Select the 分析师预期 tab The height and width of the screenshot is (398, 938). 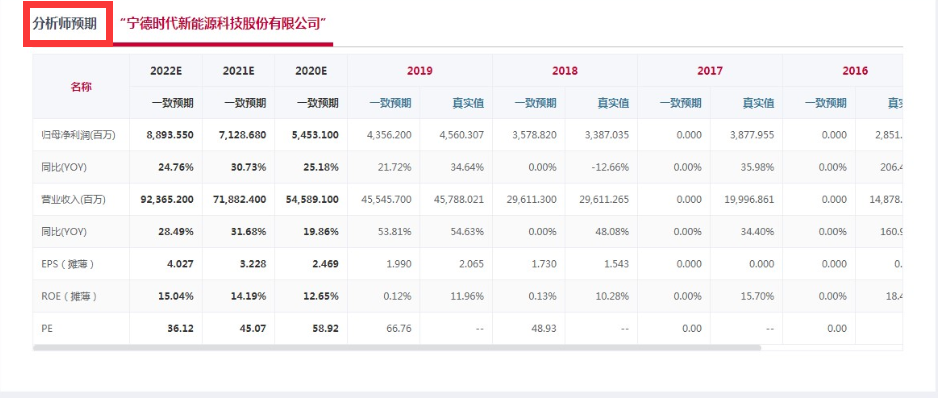[65, 24]
